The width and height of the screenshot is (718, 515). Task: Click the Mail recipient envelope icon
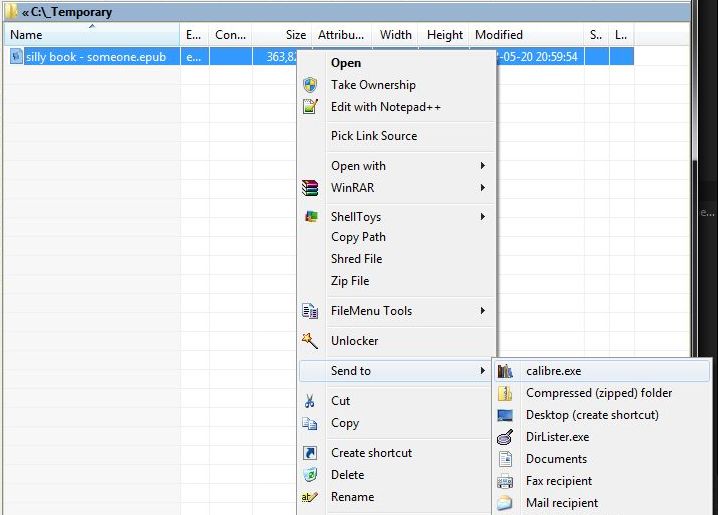505,503
